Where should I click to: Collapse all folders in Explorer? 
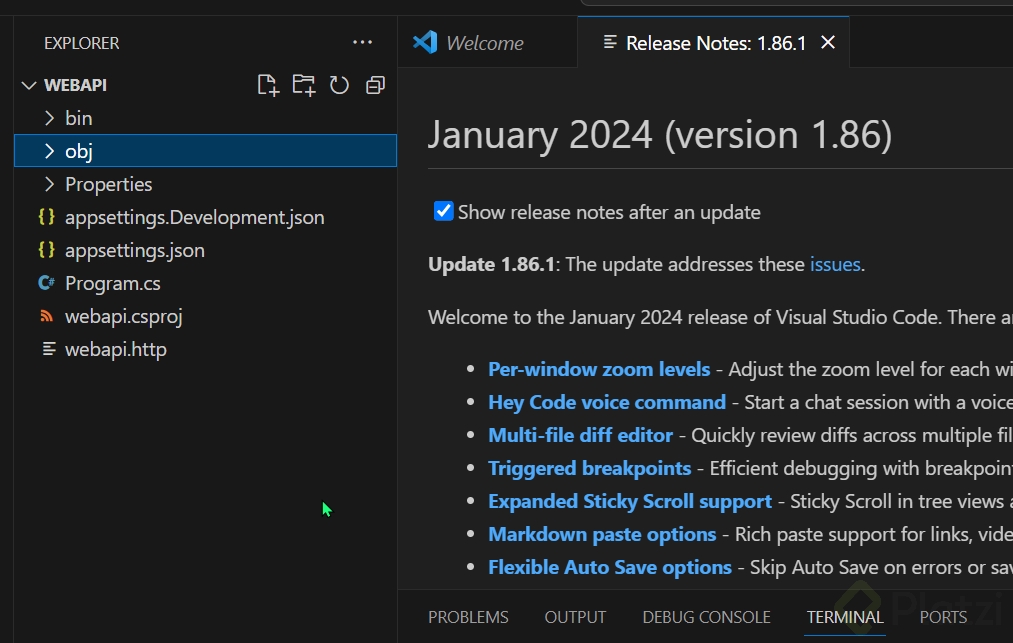375,85
